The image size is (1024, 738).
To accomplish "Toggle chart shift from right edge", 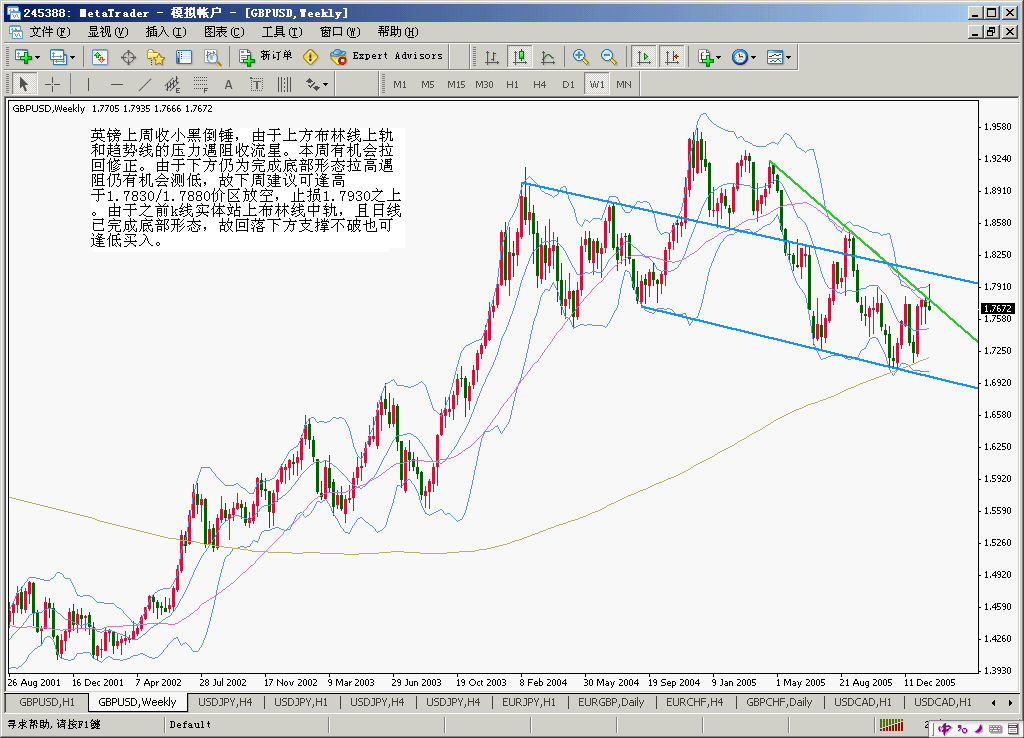I will (672, 57).
